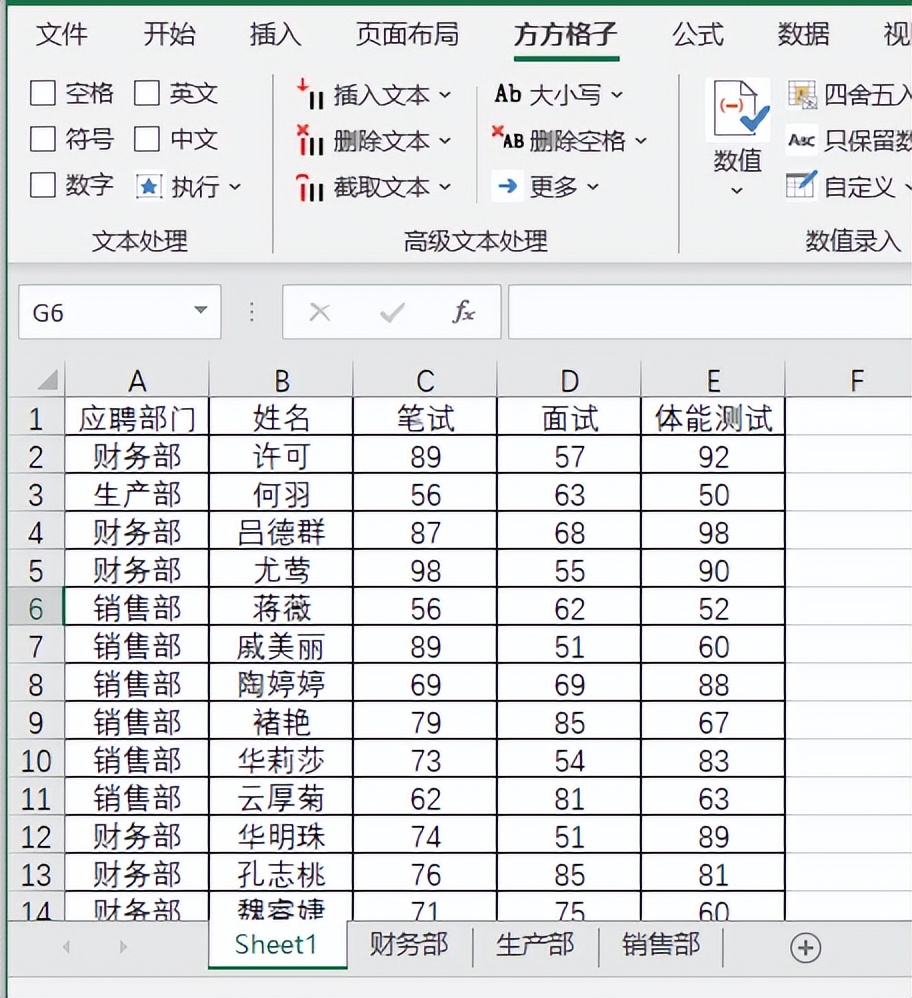
Task: Click the next sheet navigation arrow
Action: click(x=123, y=947)
